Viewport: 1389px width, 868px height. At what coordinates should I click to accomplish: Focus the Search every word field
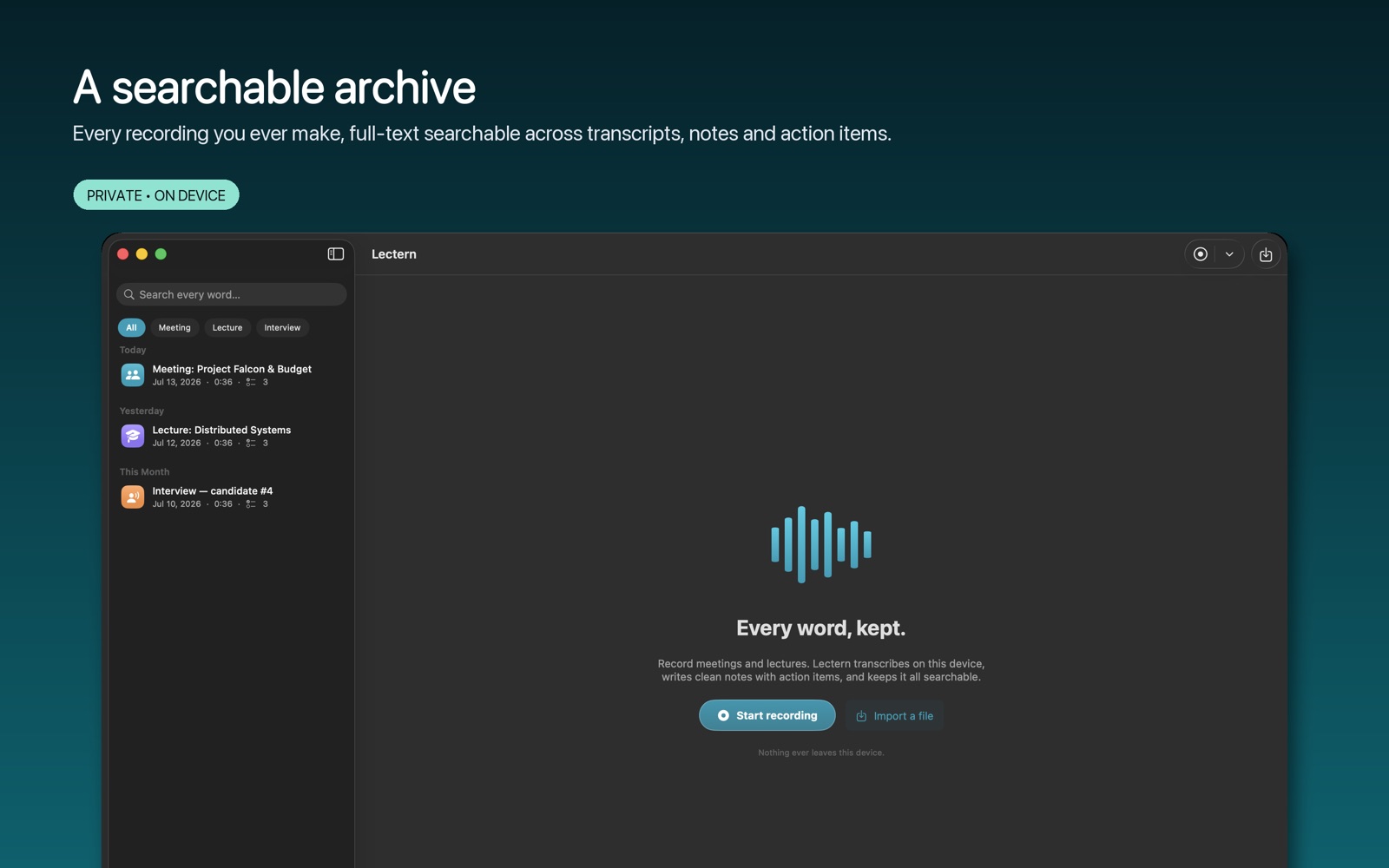(231, 294)
